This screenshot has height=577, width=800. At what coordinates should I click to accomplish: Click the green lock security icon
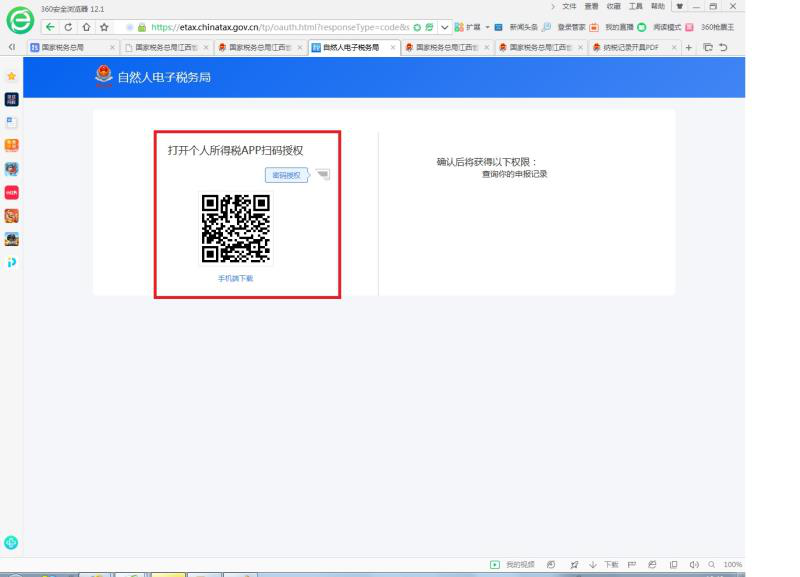point(142,28)
